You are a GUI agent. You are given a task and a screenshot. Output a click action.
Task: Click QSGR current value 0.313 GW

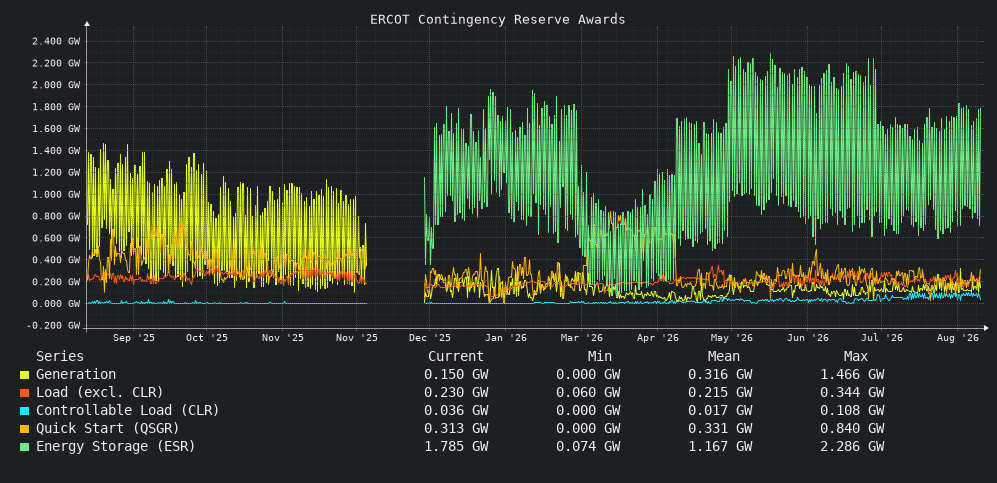[x=457, y=428]
